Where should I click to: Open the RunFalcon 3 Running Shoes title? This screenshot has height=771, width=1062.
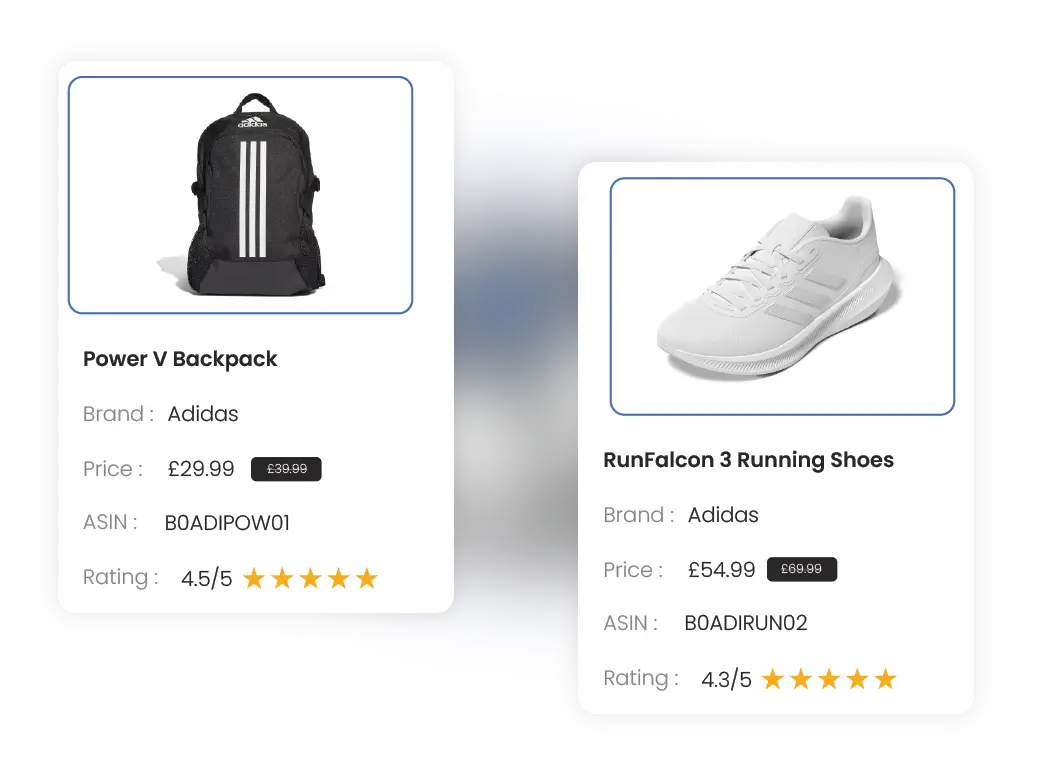tap(748, 459)
